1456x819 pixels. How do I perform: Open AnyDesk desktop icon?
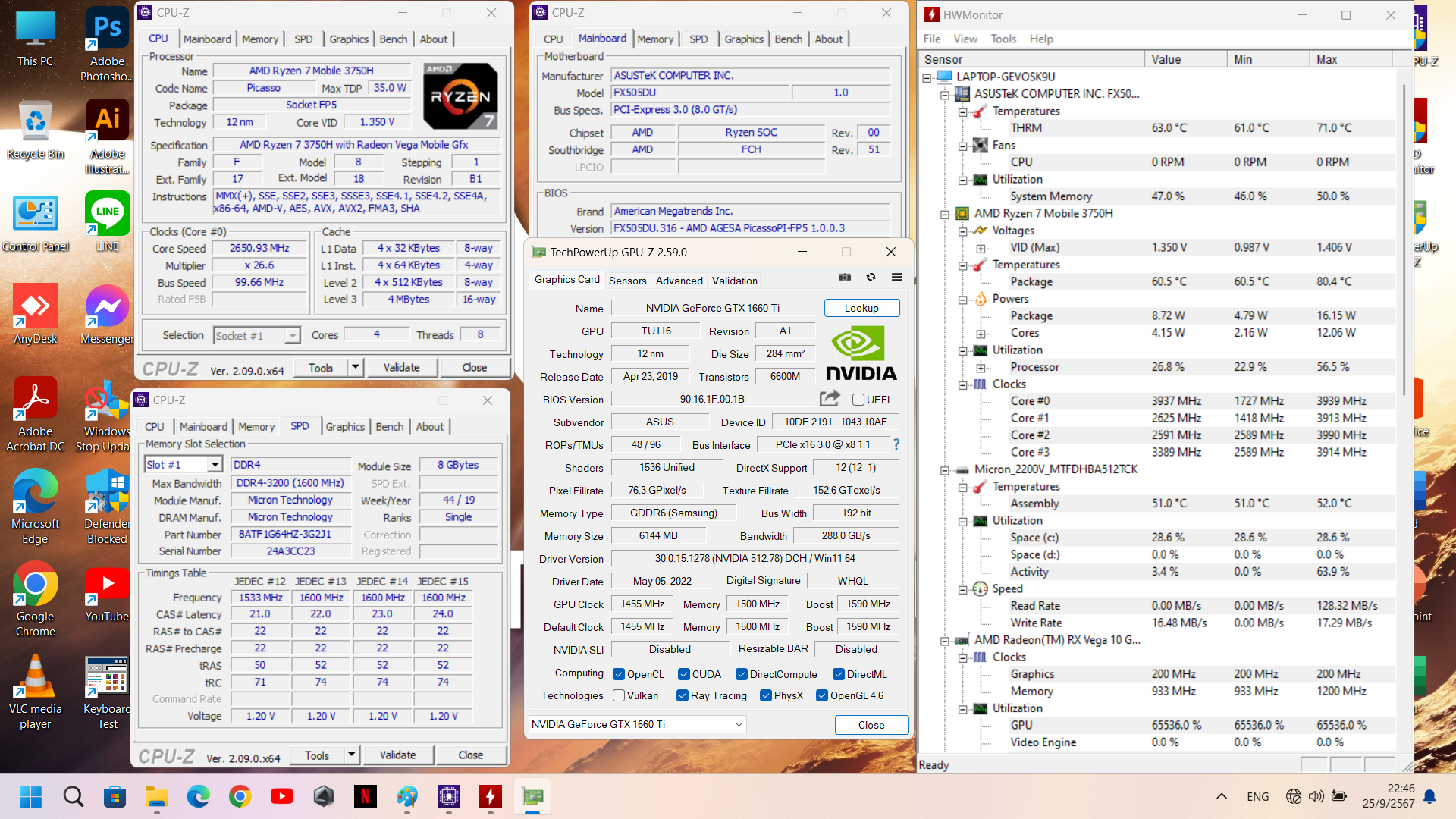pos(35,315)
